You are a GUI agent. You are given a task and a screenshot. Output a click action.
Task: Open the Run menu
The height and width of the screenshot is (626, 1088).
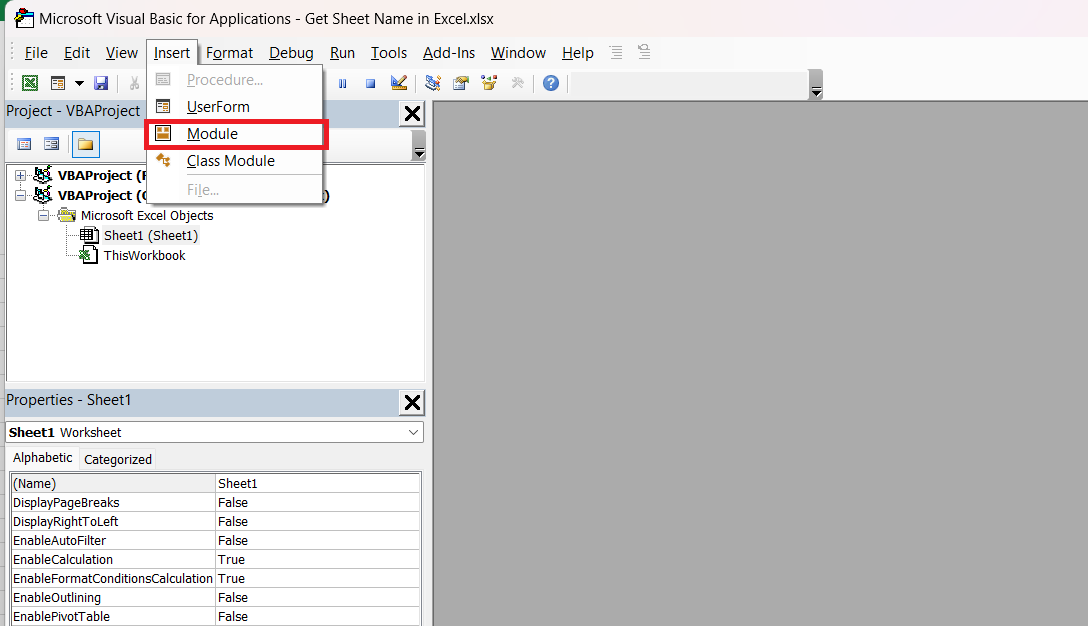tap(342, 53)
